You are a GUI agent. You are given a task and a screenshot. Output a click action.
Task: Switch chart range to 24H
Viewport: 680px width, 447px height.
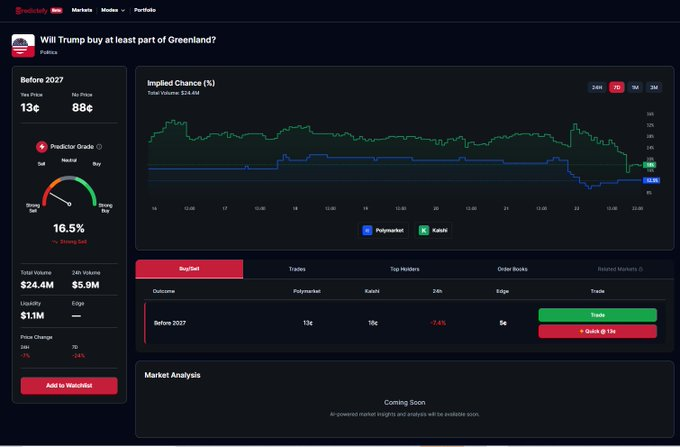point(597,88)
